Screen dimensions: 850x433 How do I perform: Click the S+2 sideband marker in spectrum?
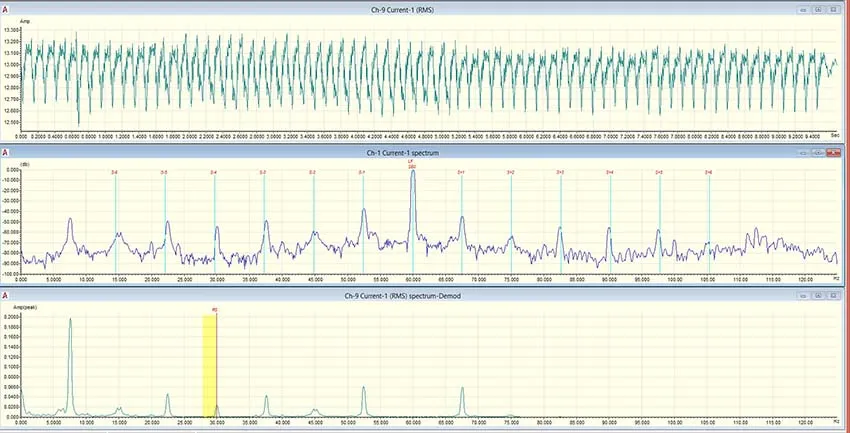point(511,172)
